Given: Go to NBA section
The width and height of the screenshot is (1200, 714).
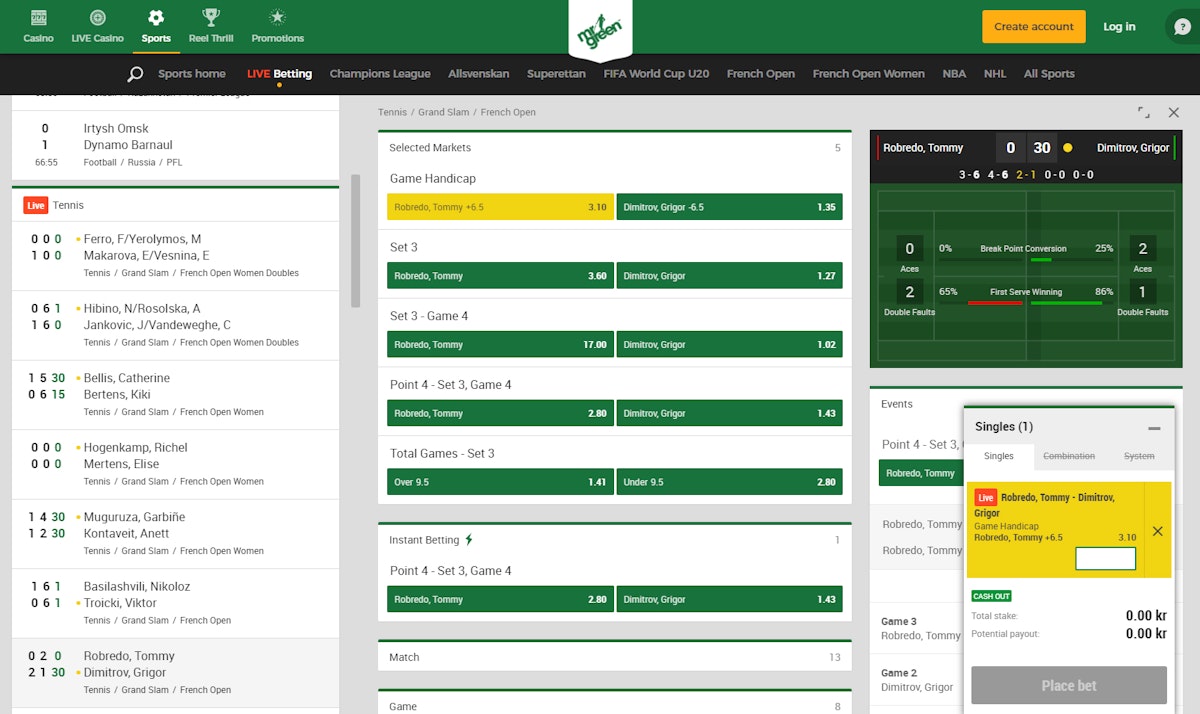Looking at the screenshot, I should [x=954, y=74].
